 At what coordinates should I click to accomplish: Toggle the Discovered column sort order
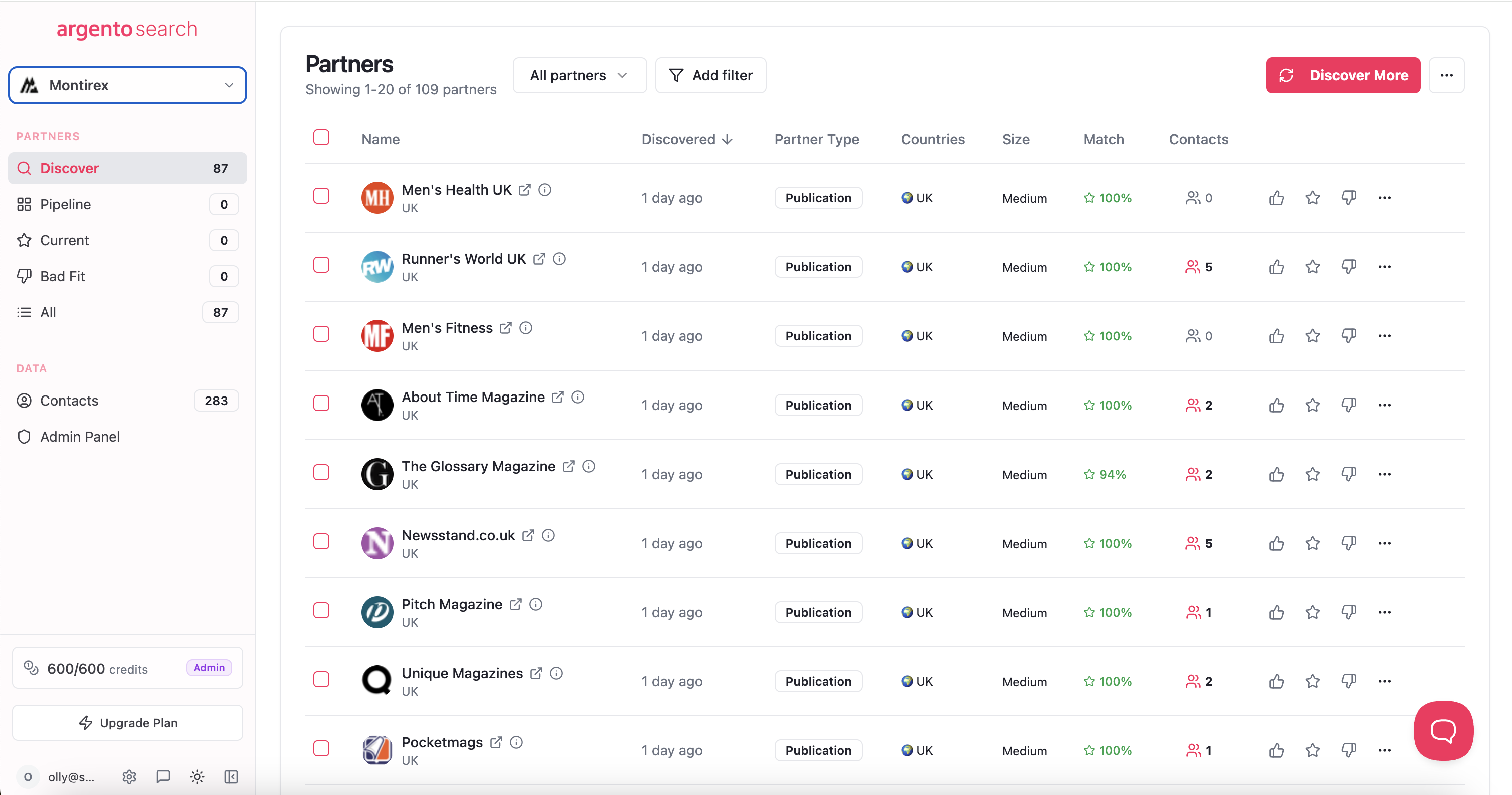[x=687, y=139]
